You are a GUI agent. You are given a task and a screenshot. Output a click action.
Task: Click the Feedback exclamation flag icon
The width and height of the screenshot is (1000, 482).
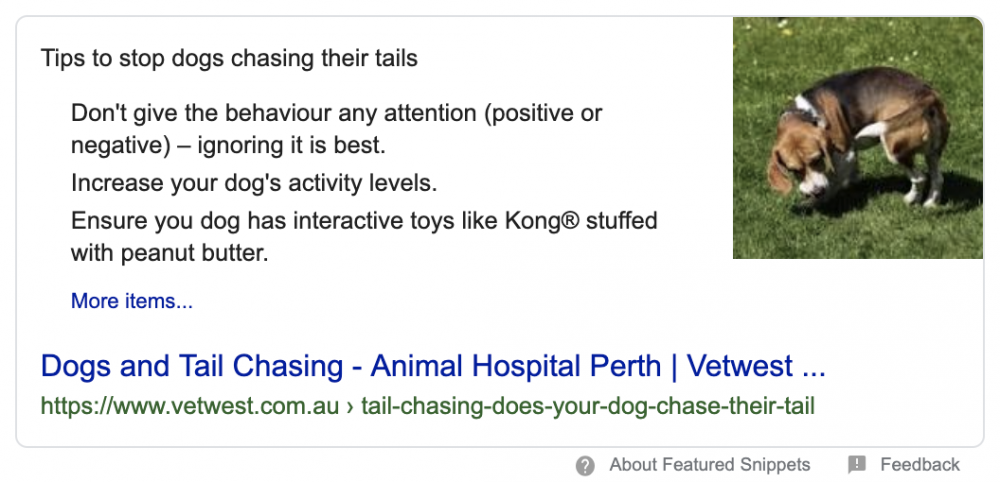pyautogui.click(x=857, y=465)
